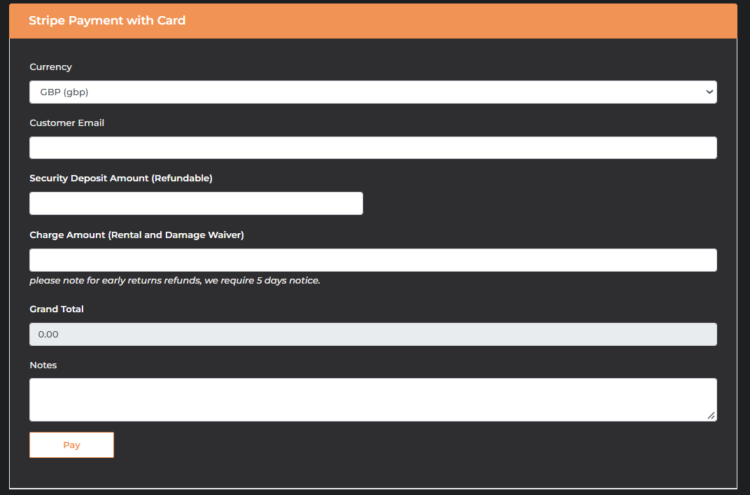Click the Notes textarea resize handle
Viewport: 750px width, 495px height.
(711, 416)
